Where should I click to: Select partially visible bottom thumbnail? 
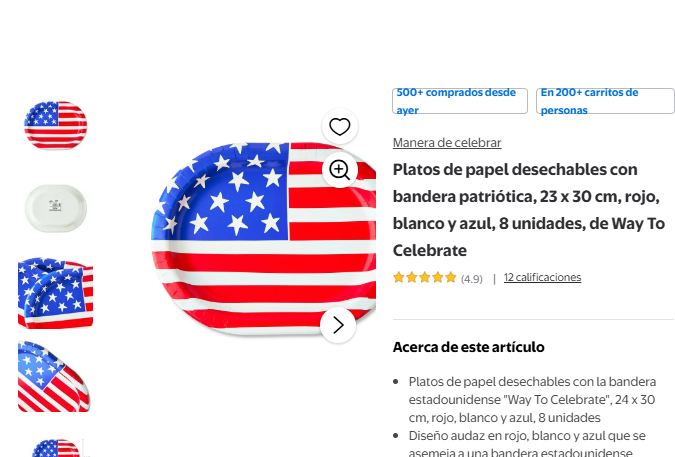(58, 448)
